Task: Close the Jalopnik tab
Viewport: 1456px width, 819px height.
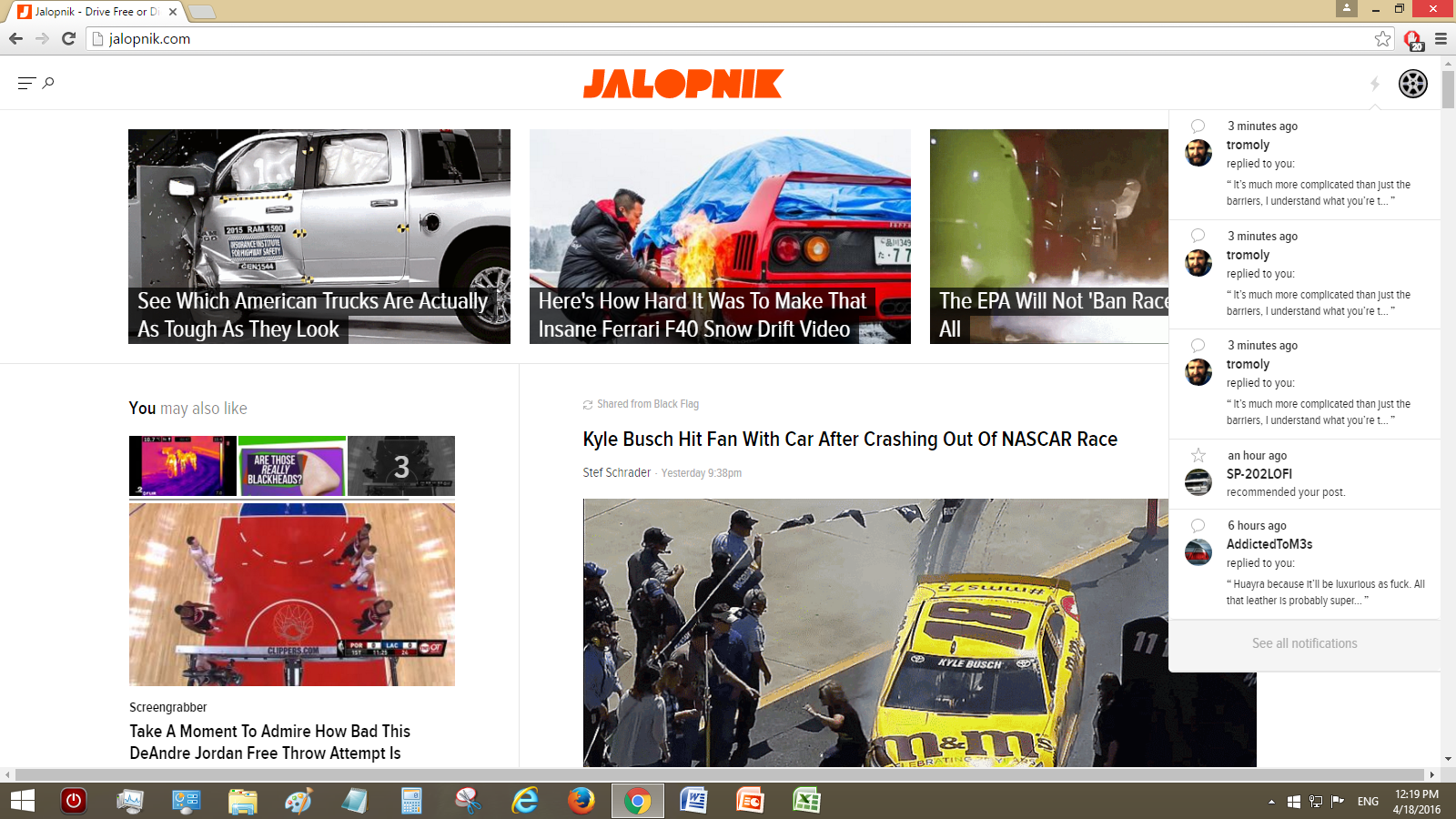Action: tap(173, 12)
